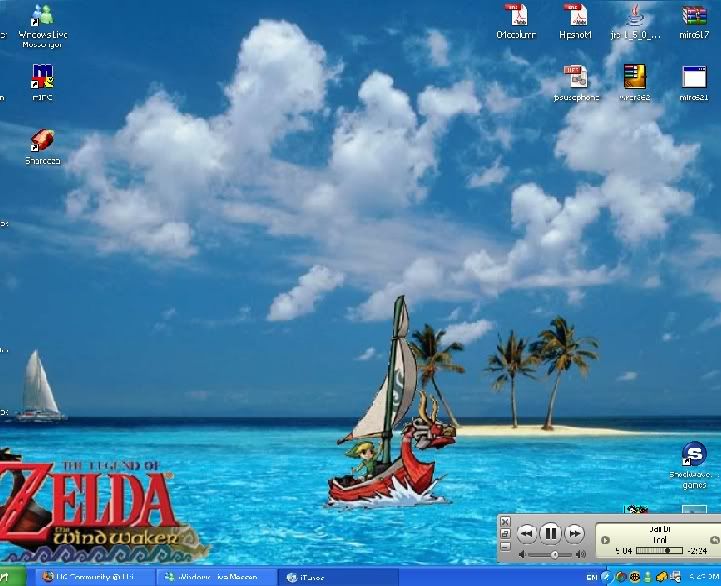
Task: Skip to next track in iTunes mini player
Action: pyautogui.click(x=574, y=534)
